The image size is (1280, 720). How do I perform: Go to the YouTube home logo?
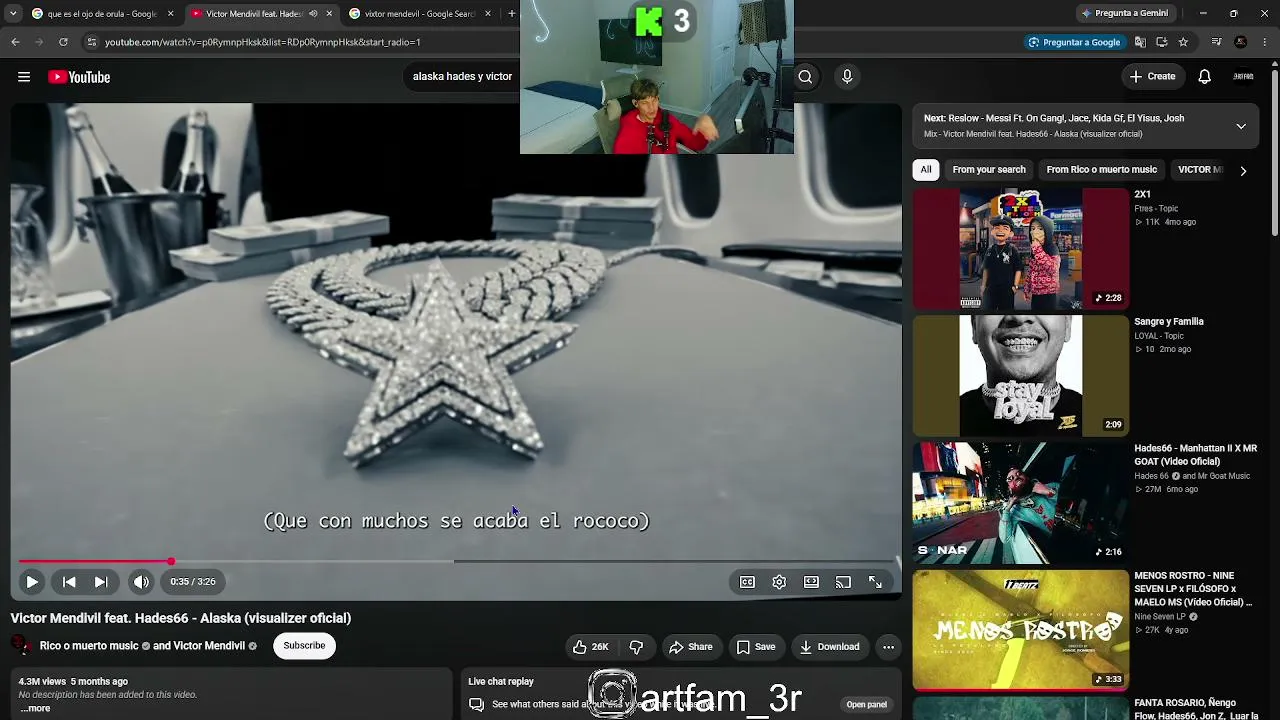[x=79, y=77]
